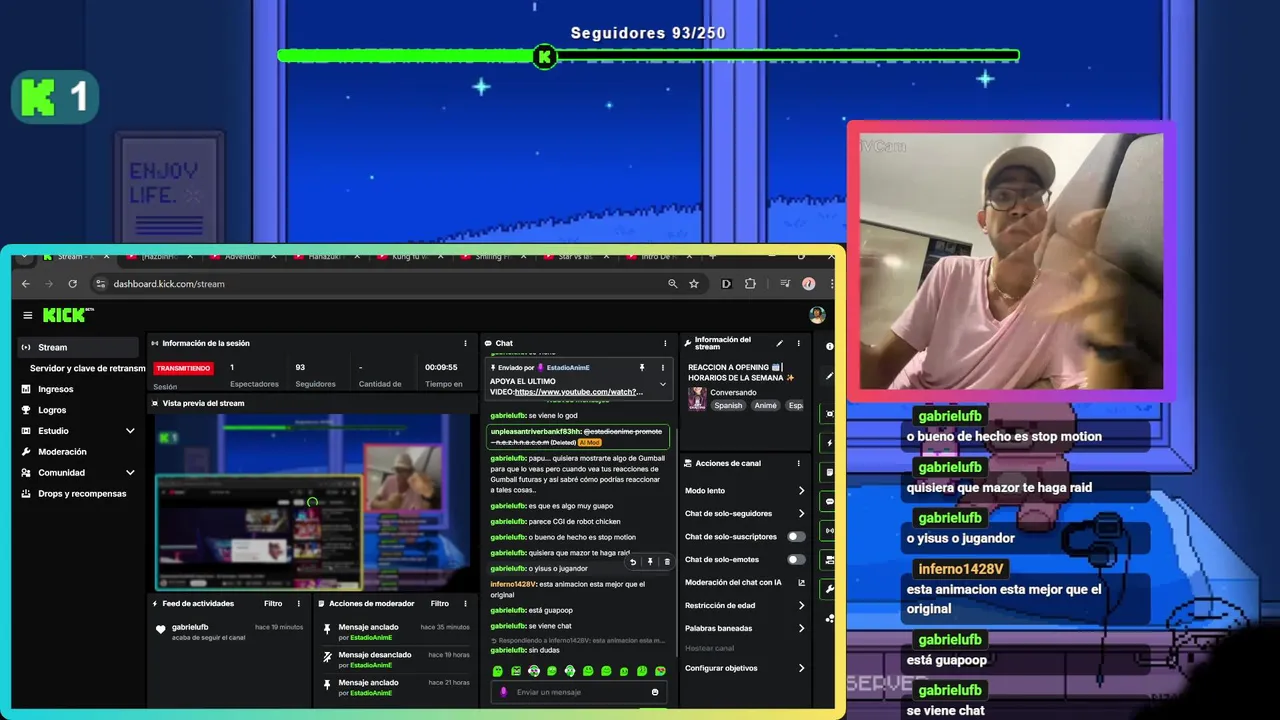Click the Spanish tag in stream info
This screenshot has height=720, width=1280.
pyautogui.click(x=728, y=405)
